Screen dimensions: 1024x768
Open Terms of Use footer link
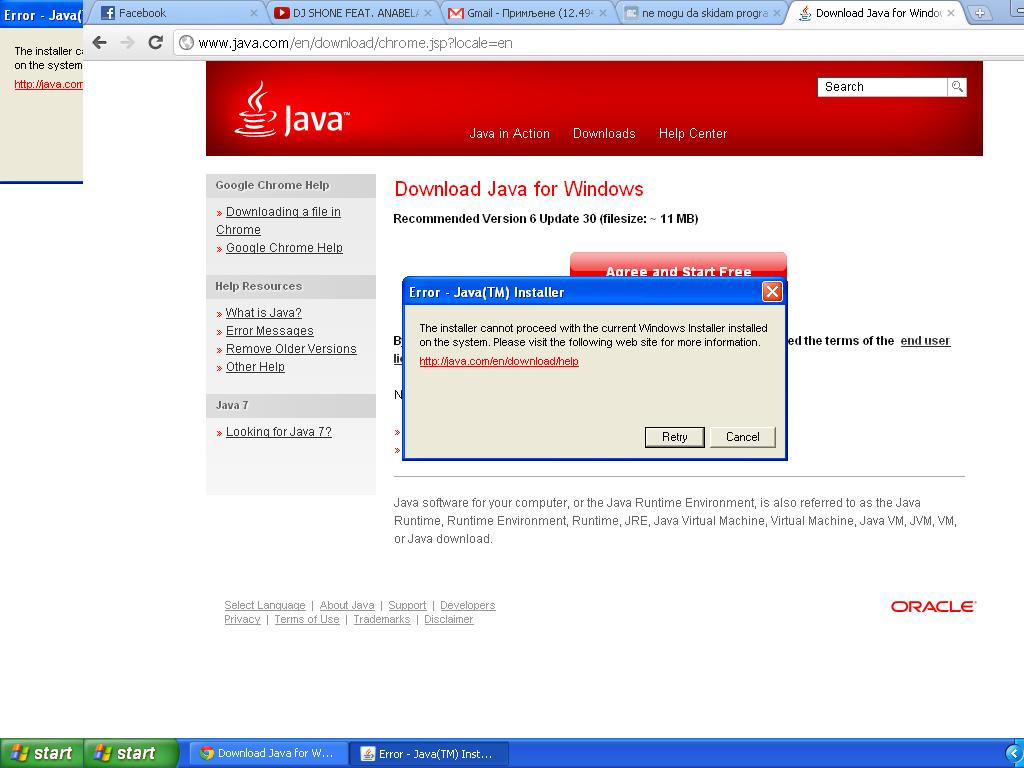(307, 619)
